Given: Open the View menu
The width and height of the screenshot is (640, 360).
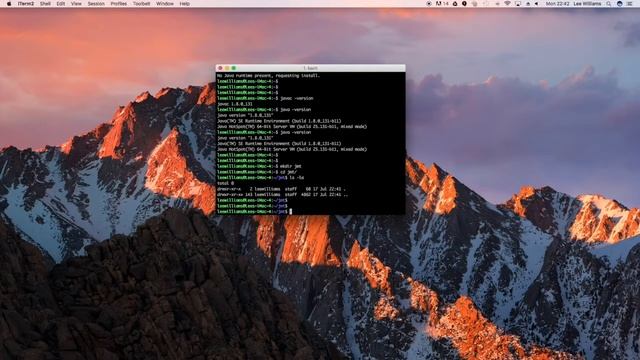Looking at the screenshot, I should [x=76, y=4].
